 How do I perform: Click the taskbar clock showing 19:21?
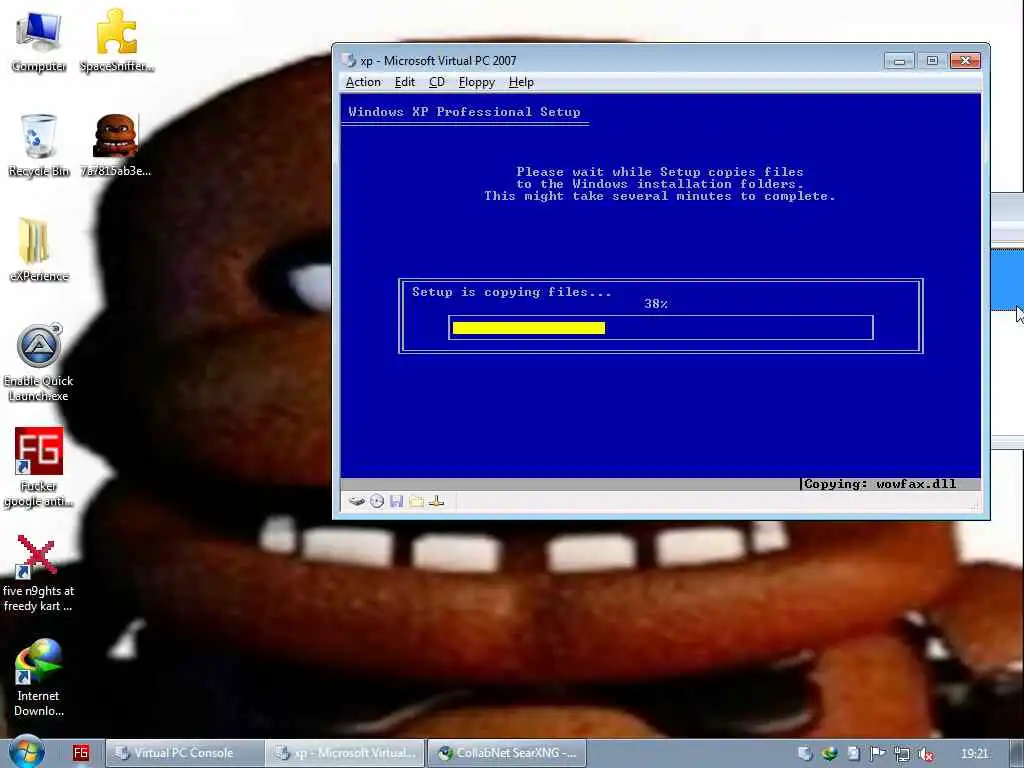pos(974,754)
